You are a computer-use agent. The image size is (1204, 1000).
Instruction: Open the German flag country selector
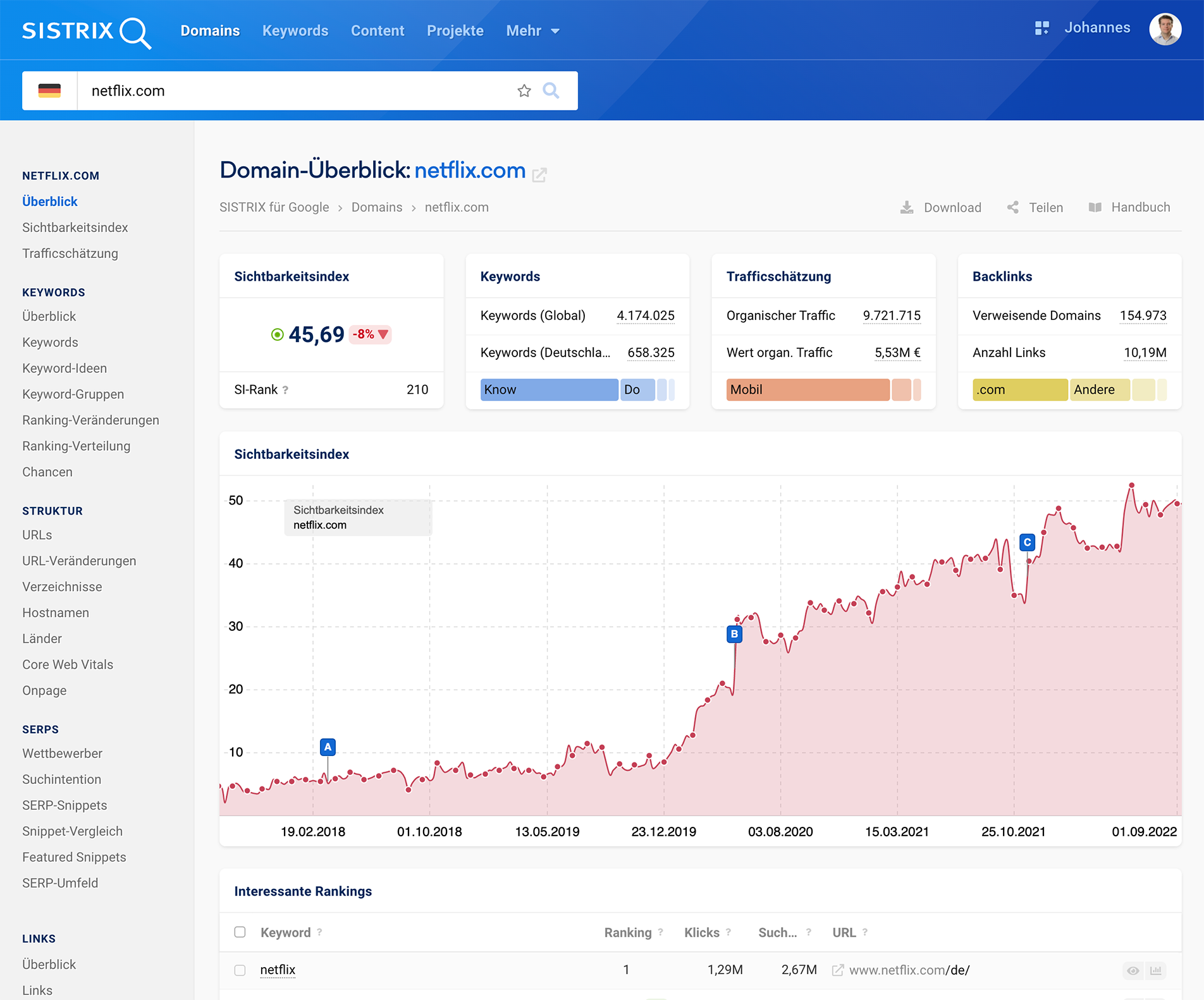click(x=49, y=91)
